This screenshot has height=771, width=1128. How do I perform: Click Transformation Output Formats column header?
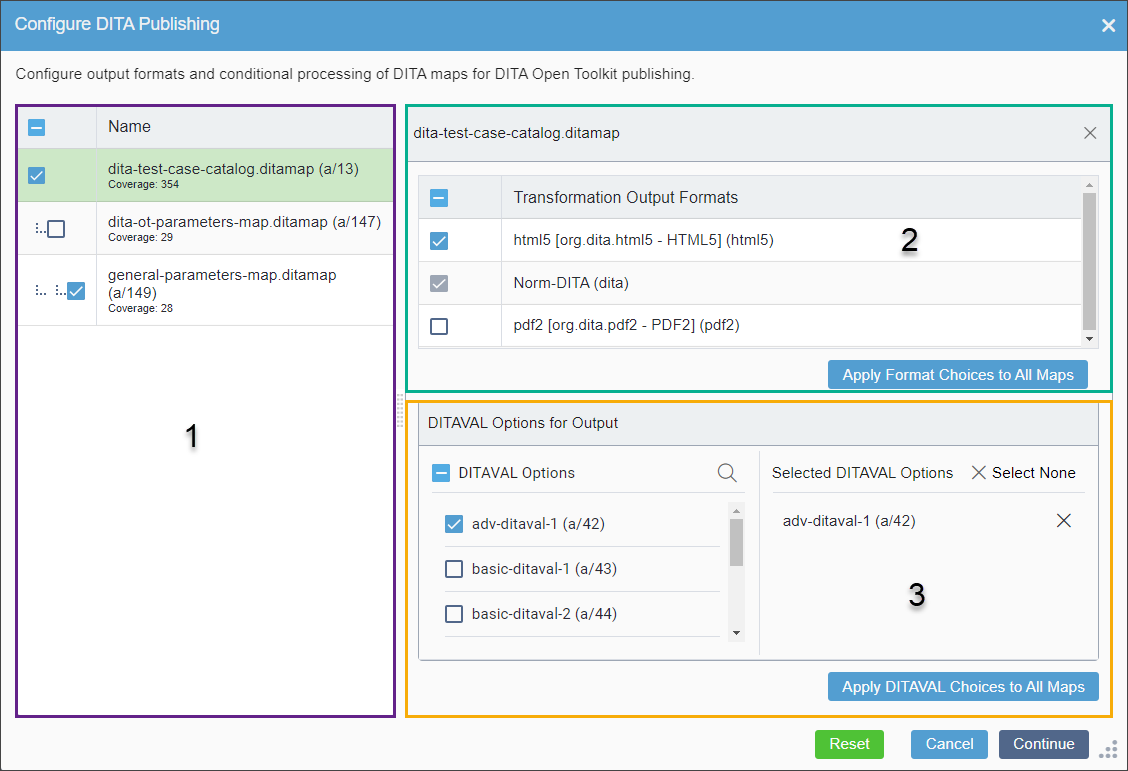(791, 198)
